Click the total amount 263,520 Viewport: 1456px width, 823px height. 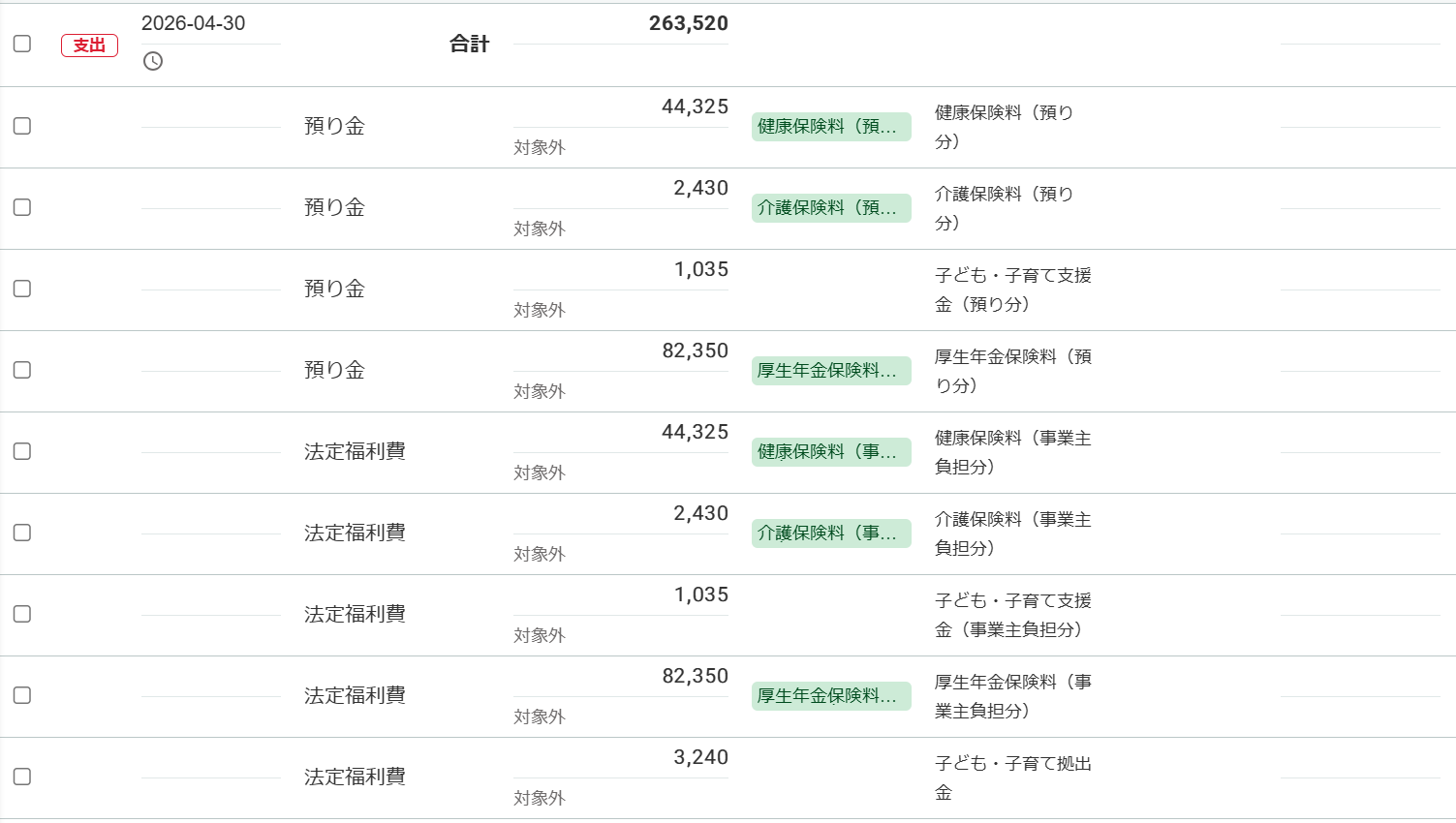tap(689, 23)
